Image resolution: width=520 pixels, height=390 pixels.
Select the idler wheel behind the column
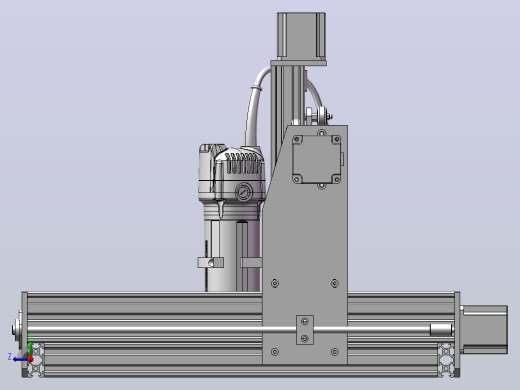(x=322, y=116)
